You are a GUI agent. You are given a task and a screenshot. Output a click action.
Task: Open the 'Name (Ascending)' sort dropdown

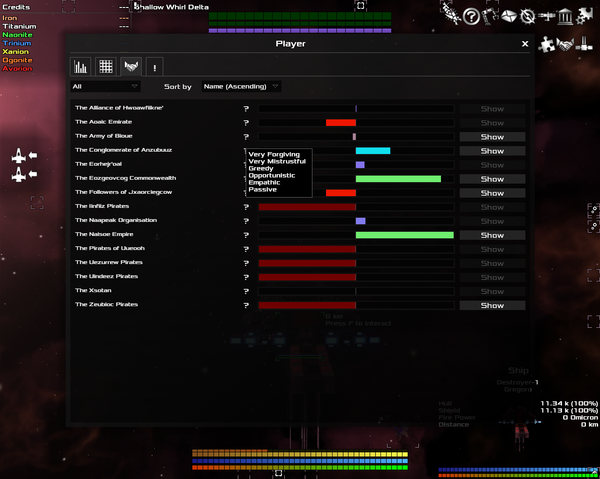[241, 87]
